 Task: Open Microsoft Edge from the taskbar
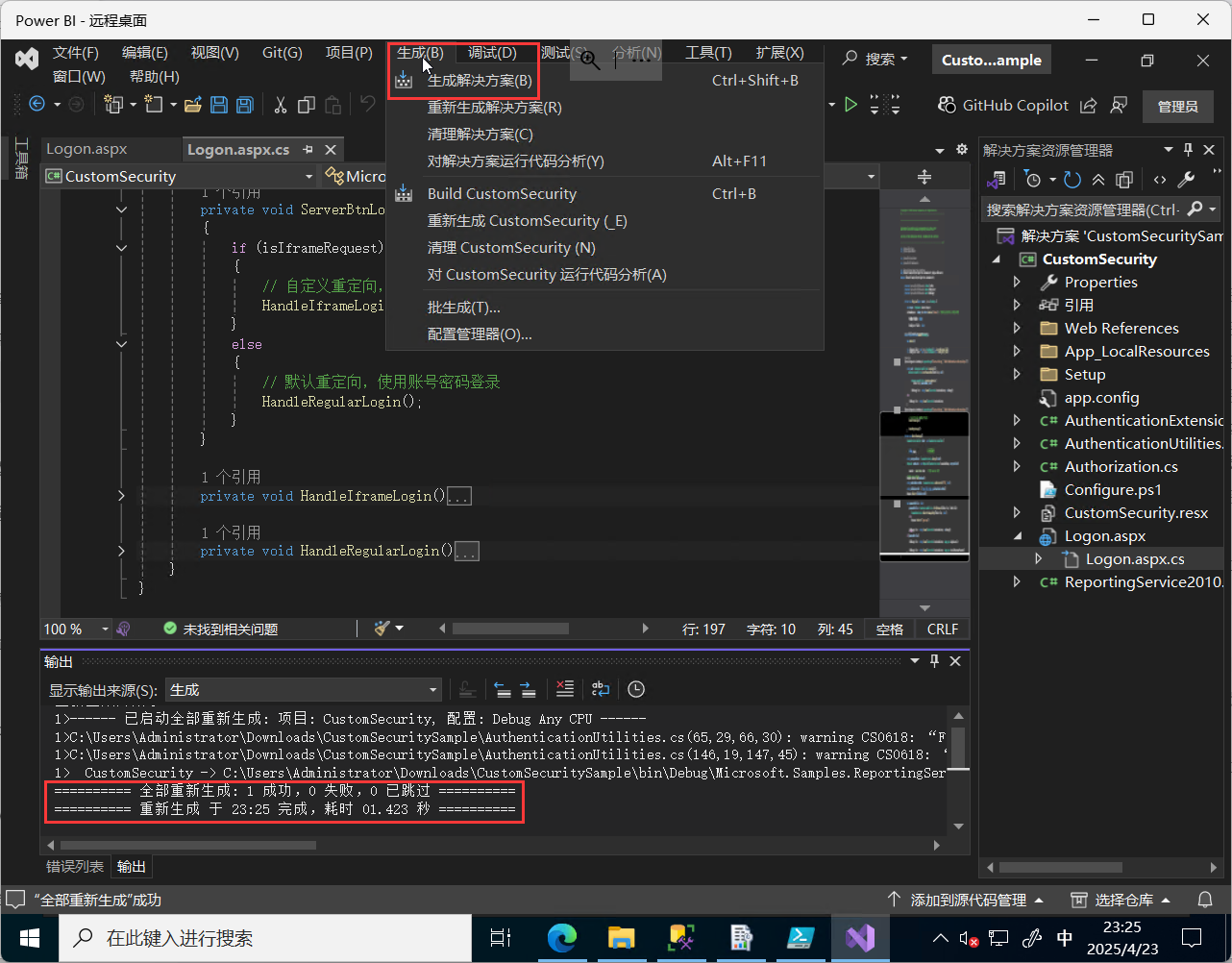point(562,938)
